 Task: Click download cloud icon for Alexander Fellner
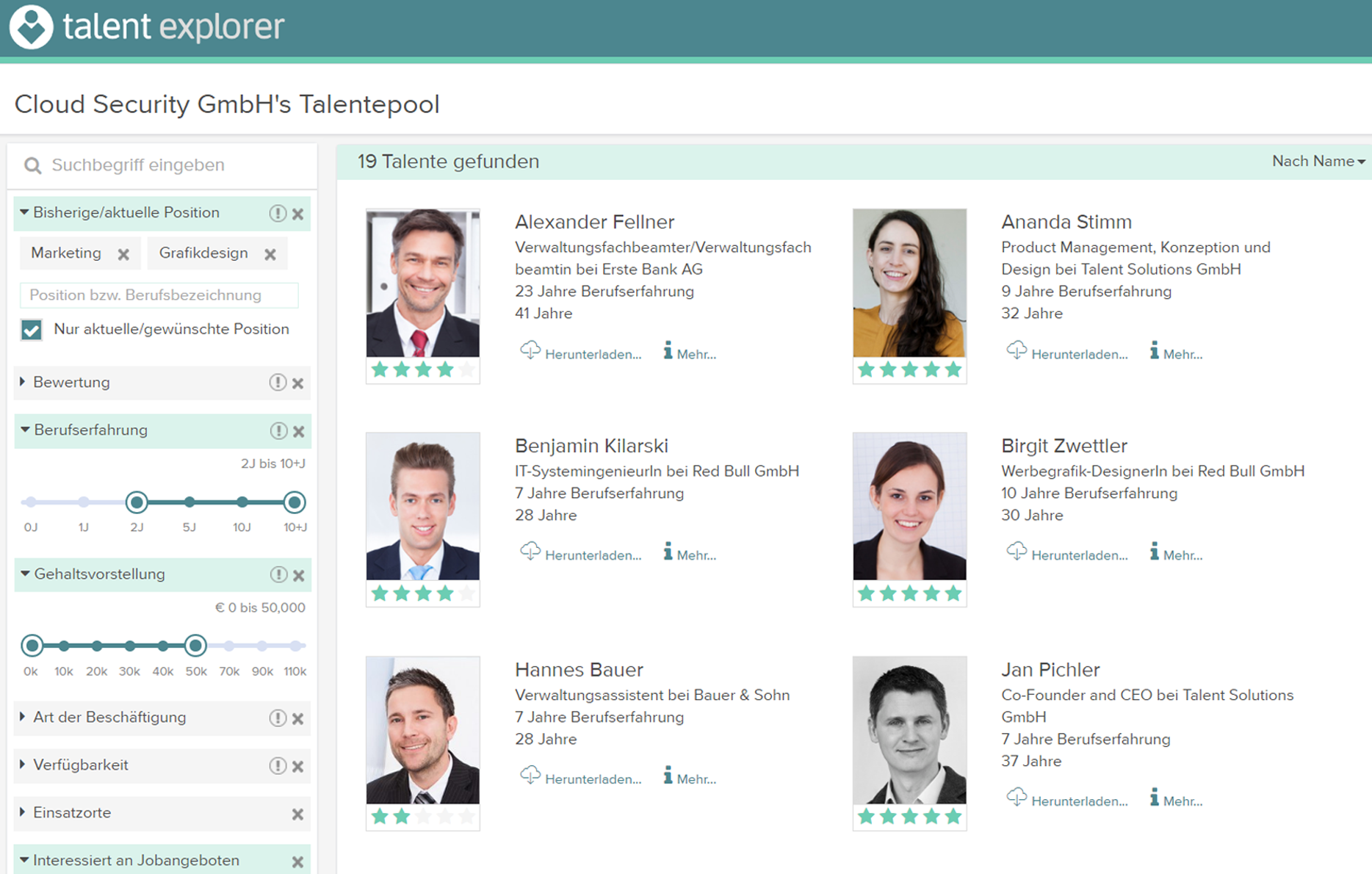pos(530,350)
